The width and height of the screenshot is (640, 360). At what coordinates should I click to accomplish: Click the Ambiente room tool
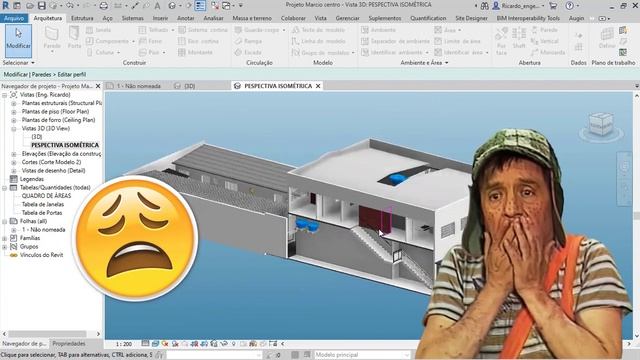378,30
